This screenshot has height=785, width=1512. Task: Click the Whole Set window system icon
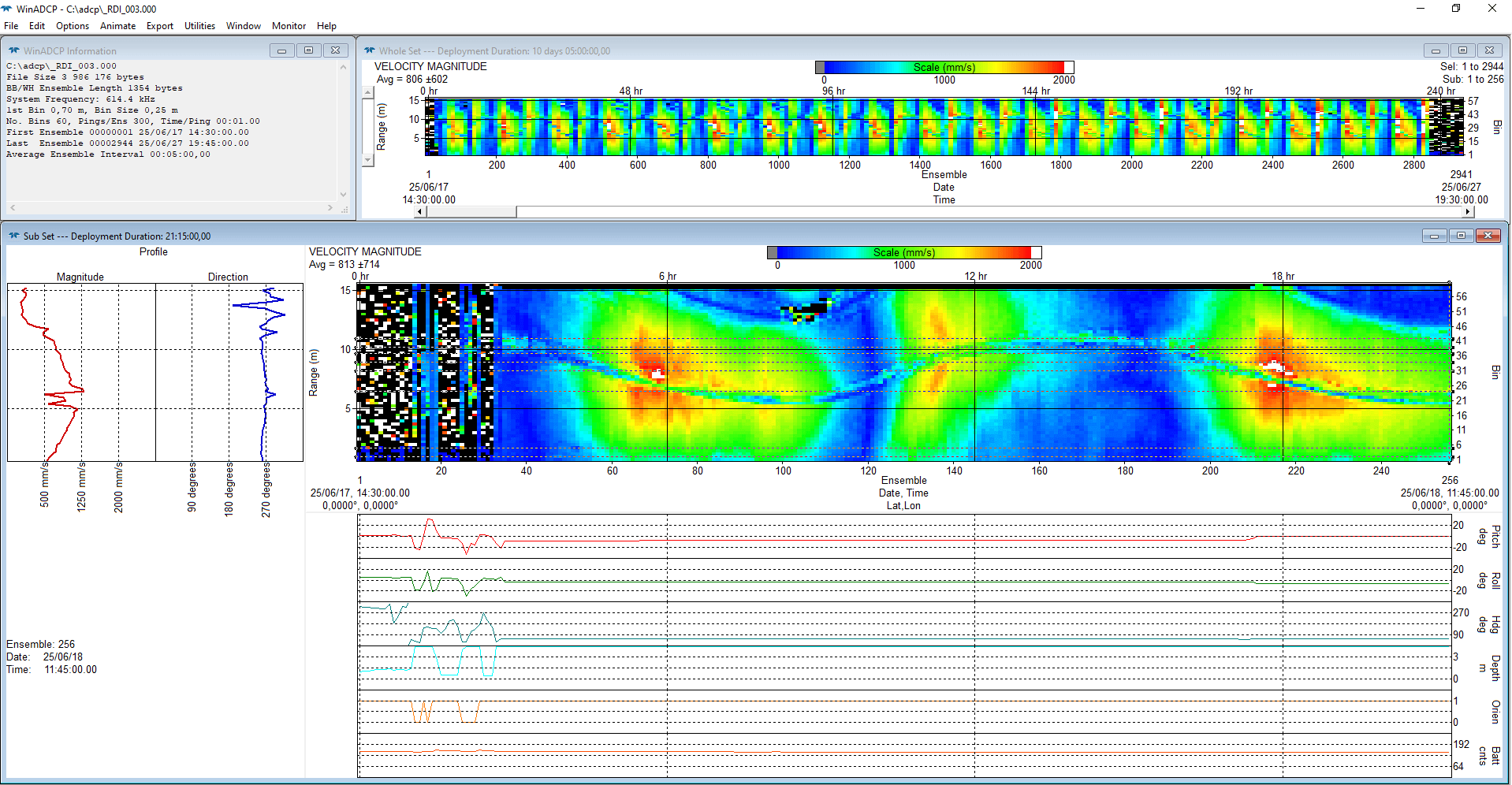[x=369, y=50]
